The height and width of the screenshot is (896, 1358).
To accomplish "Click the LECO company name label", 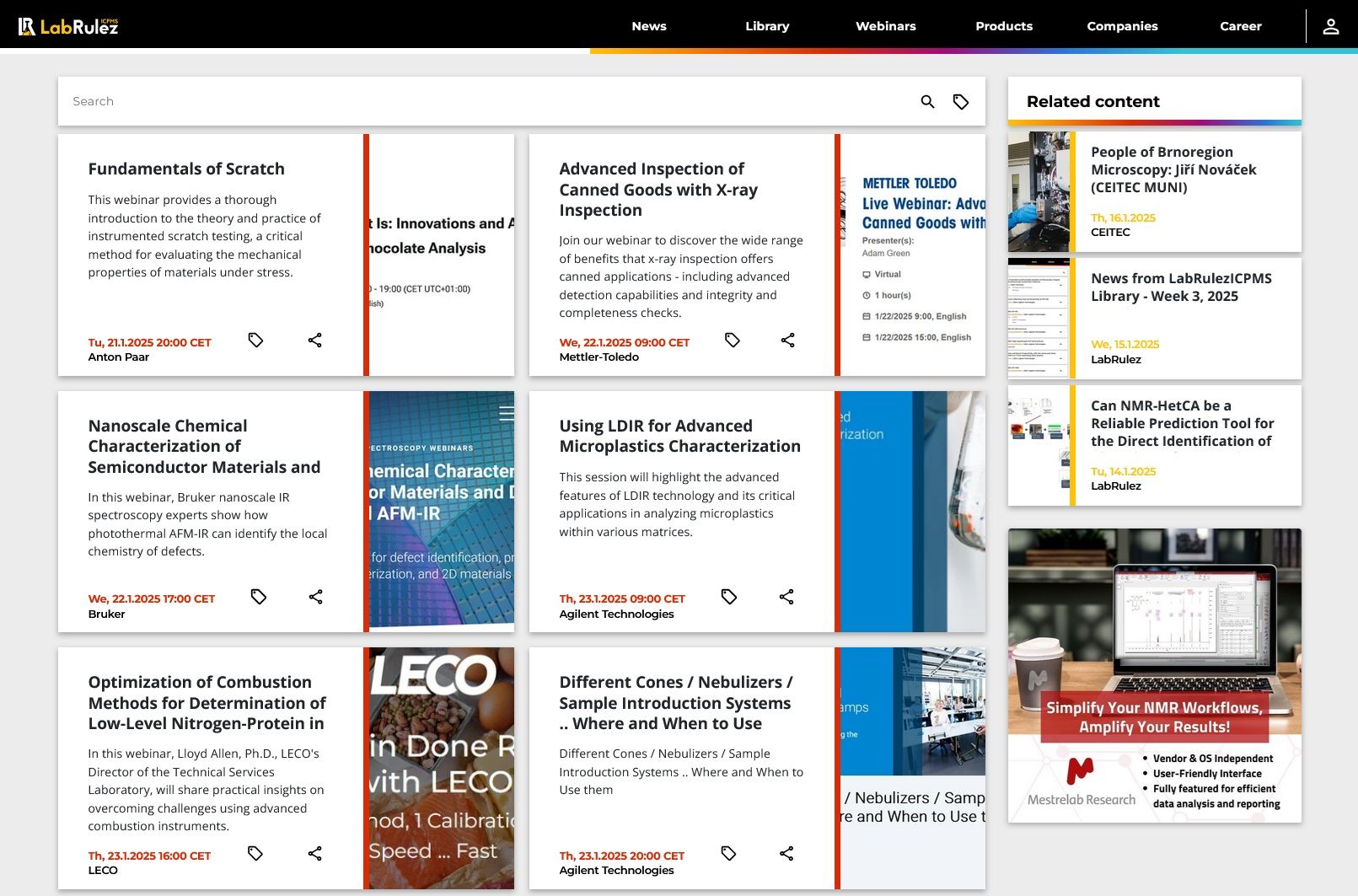I will click(103, 871).
